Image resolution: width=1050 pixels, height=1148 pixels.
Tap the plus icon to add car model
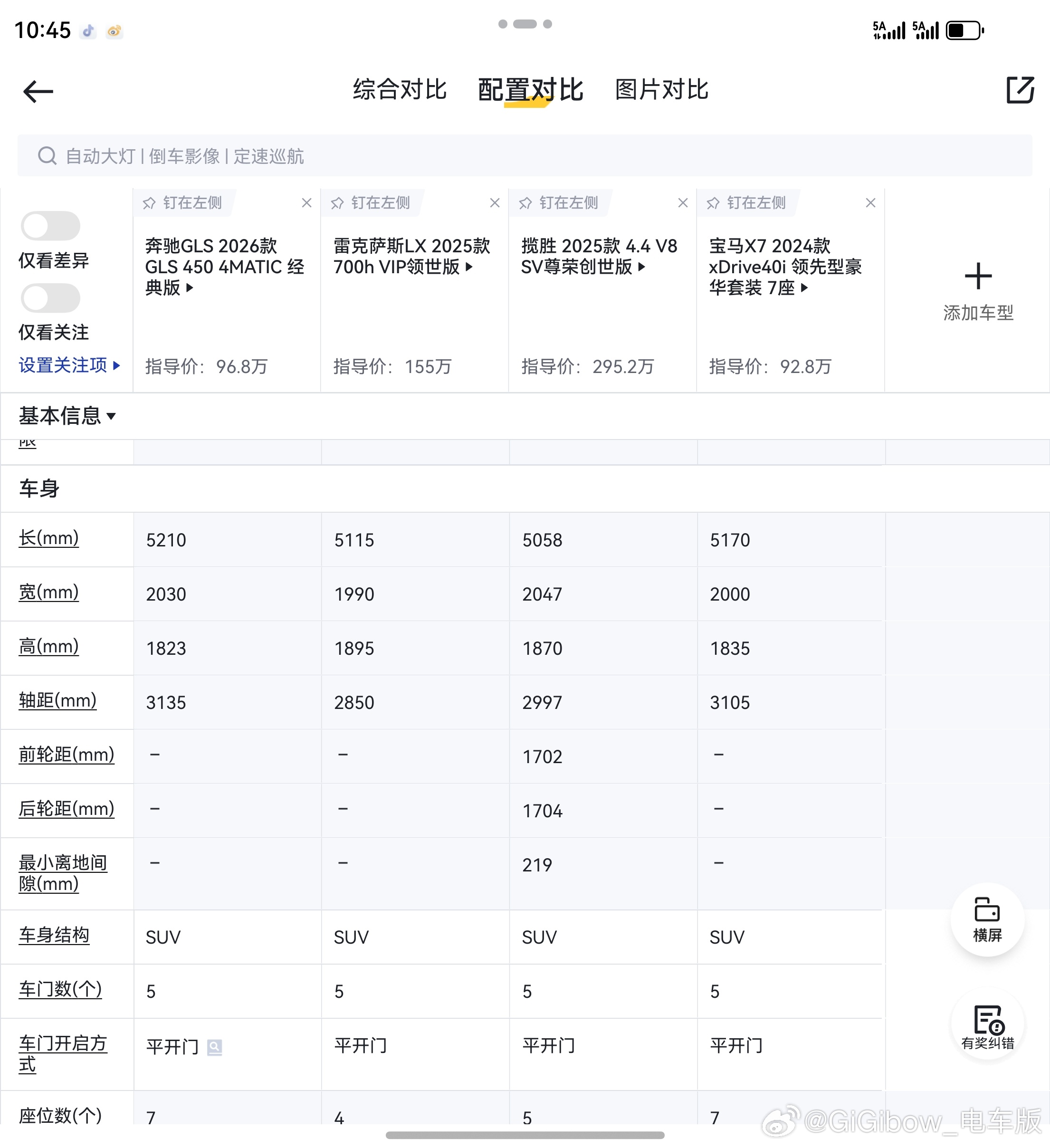click(x=978, y=276)
